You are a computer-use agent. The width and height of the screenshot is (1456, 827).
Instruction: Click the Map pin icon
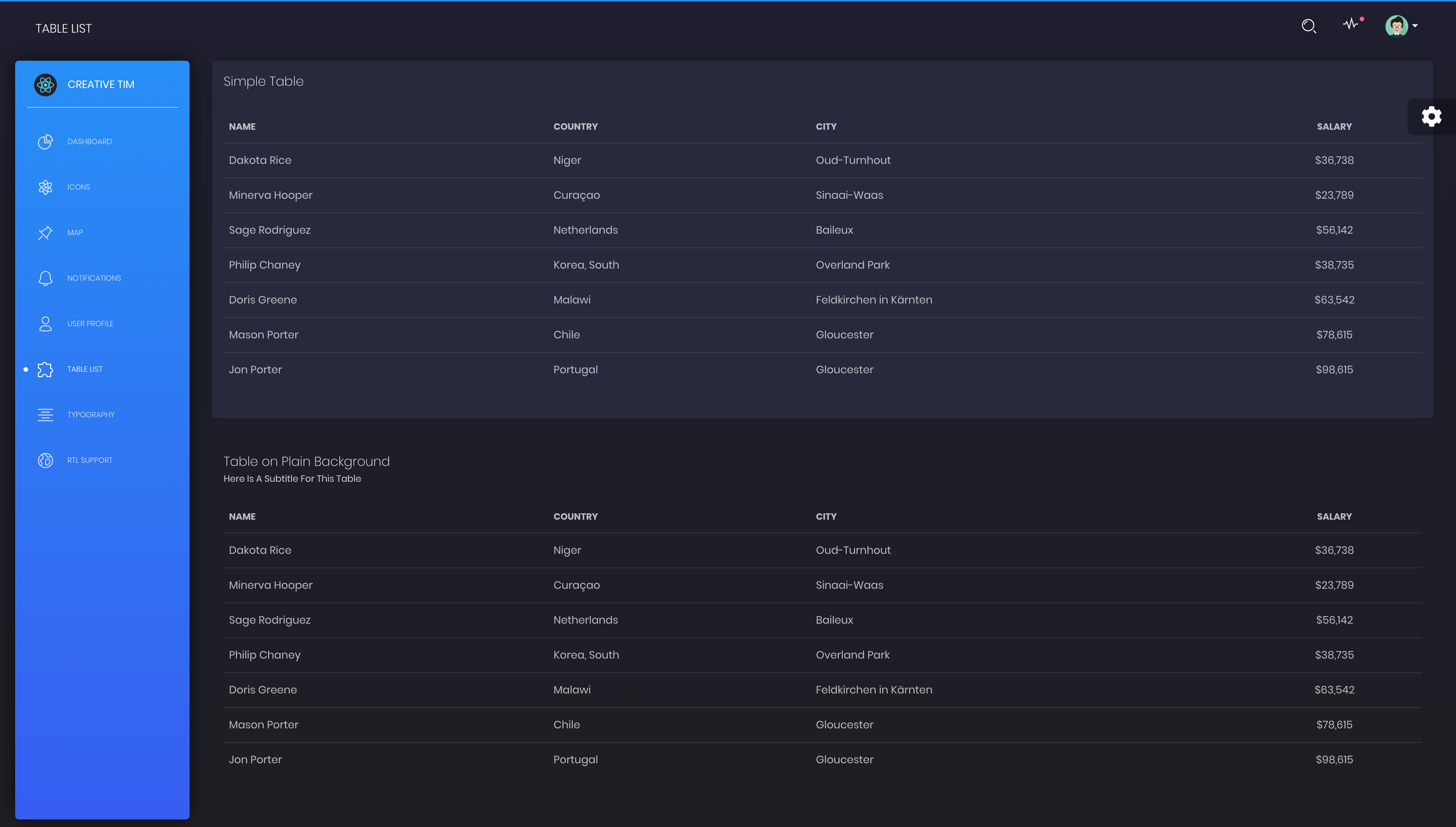pyautogui.click(x=45, y=233)
